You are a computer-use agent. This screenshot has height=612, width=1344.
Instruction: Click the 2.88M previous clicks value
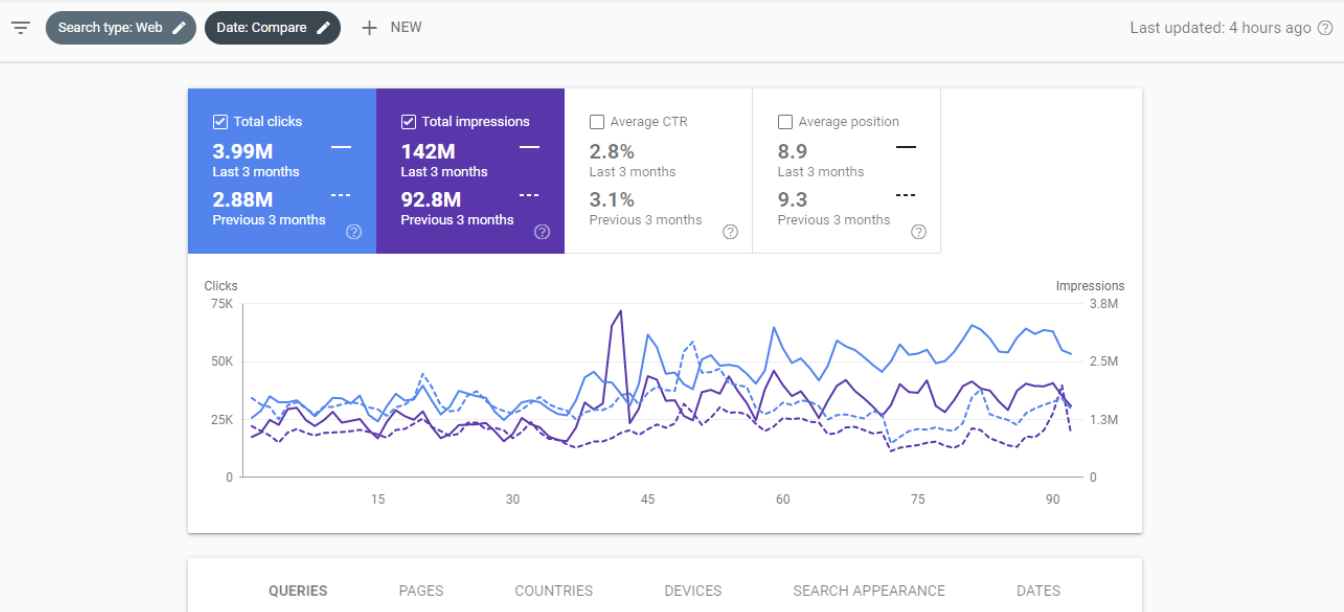tap(243, 199)
